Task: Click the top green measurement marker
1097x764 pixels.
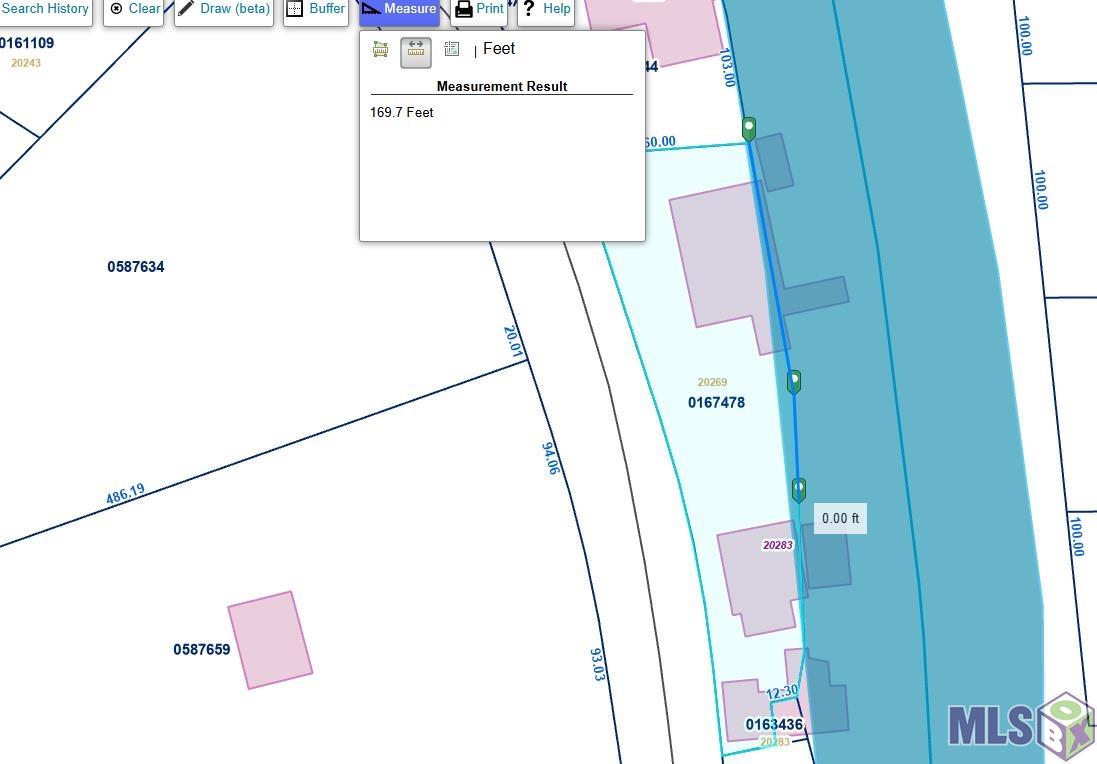Action: [x=749, y=129]
